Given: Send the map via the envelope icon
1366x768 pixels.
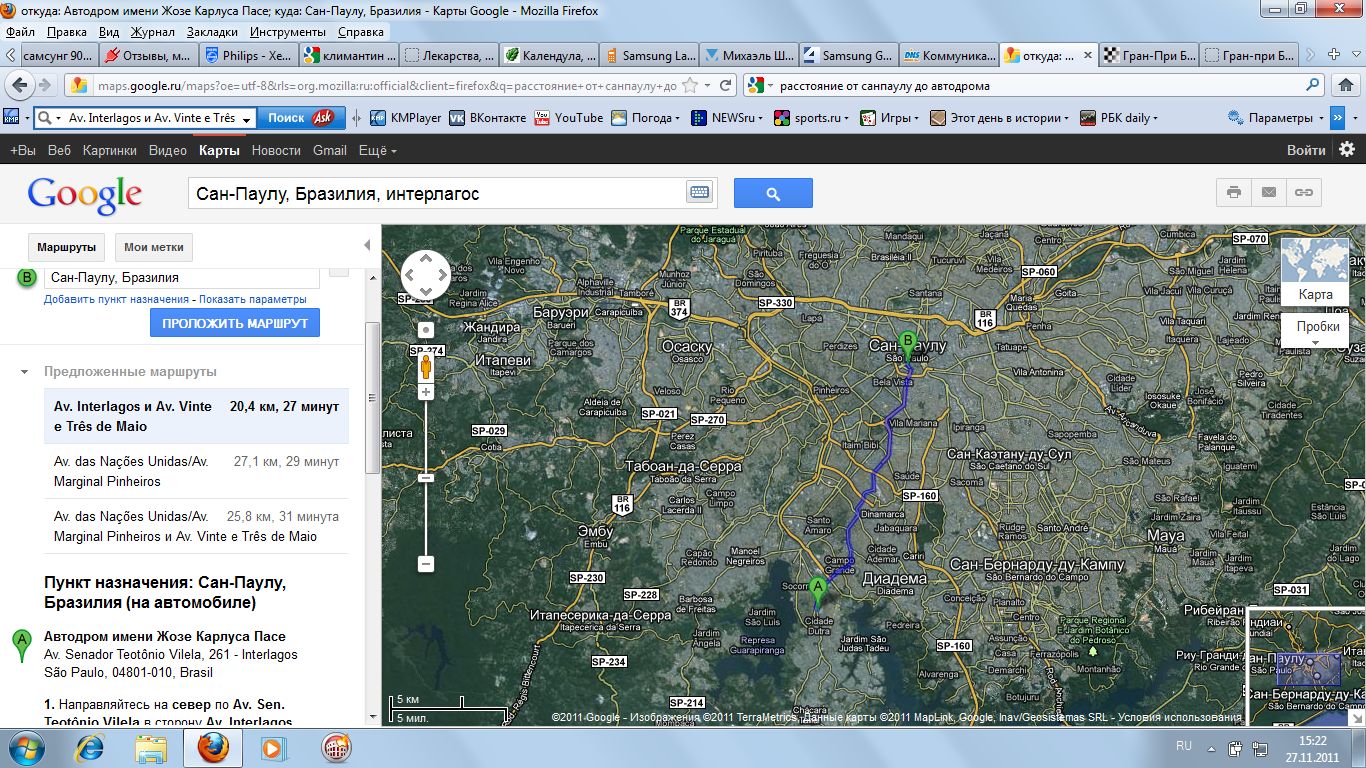Looking at the screenshot, I should (1269, 192).
